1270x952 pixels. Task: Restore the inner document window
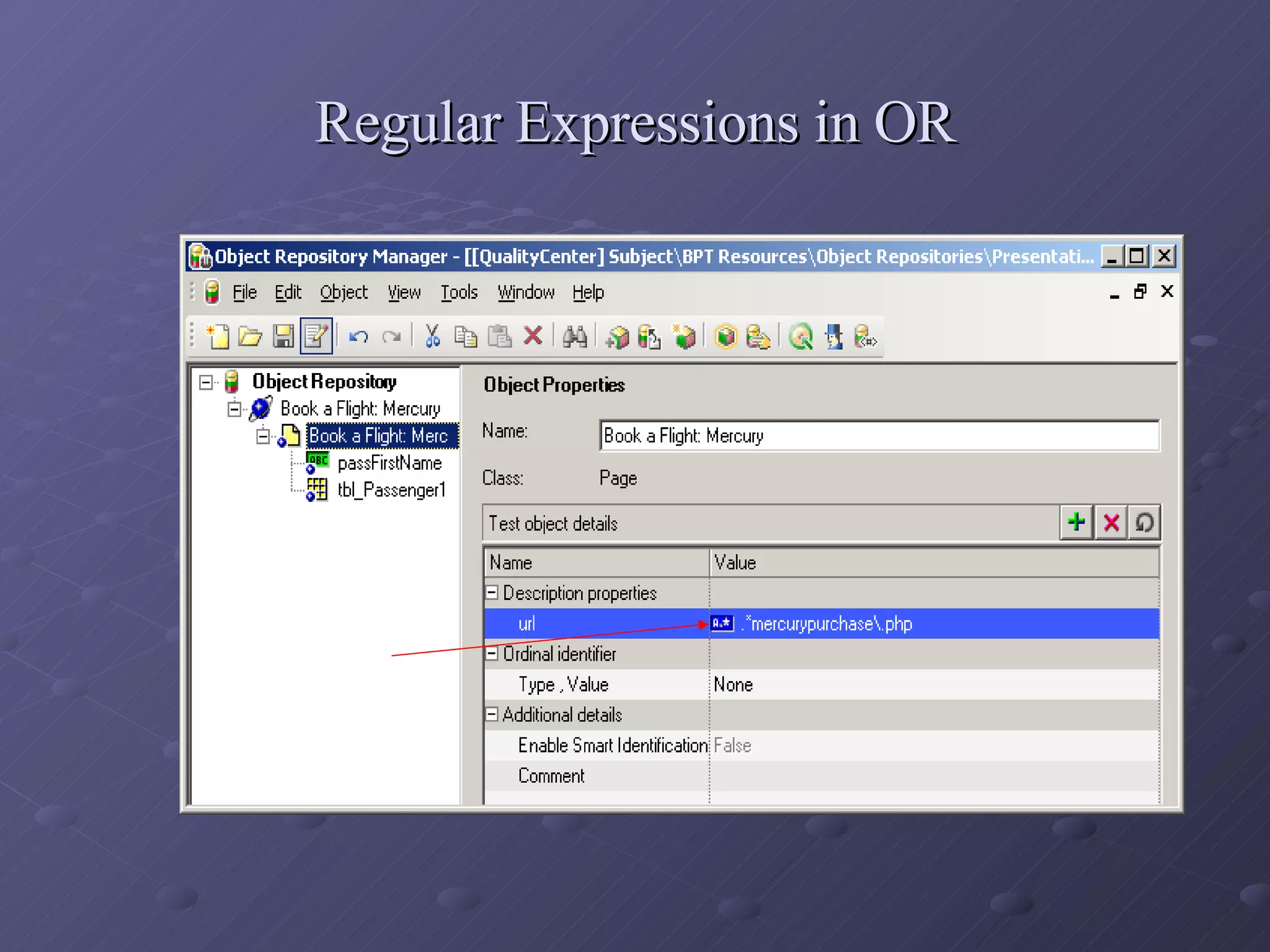pos(1140,291)
